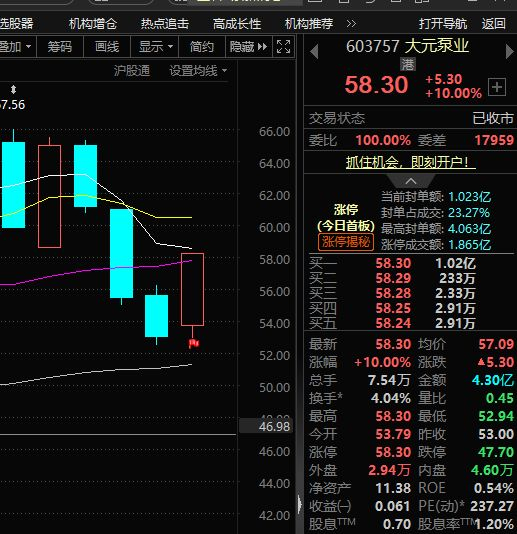Viewport: 517px width, 534px height.
Task: Click the last red hollow candlestick
Action: point(192,289)
